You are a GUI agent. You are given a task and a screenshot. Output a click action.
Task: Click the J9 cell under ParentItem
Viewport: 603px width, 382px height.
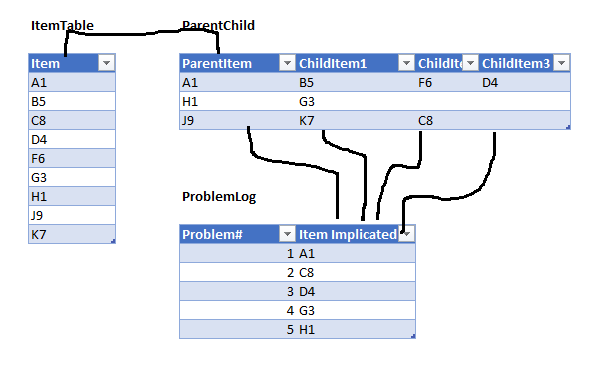[238, 121]
